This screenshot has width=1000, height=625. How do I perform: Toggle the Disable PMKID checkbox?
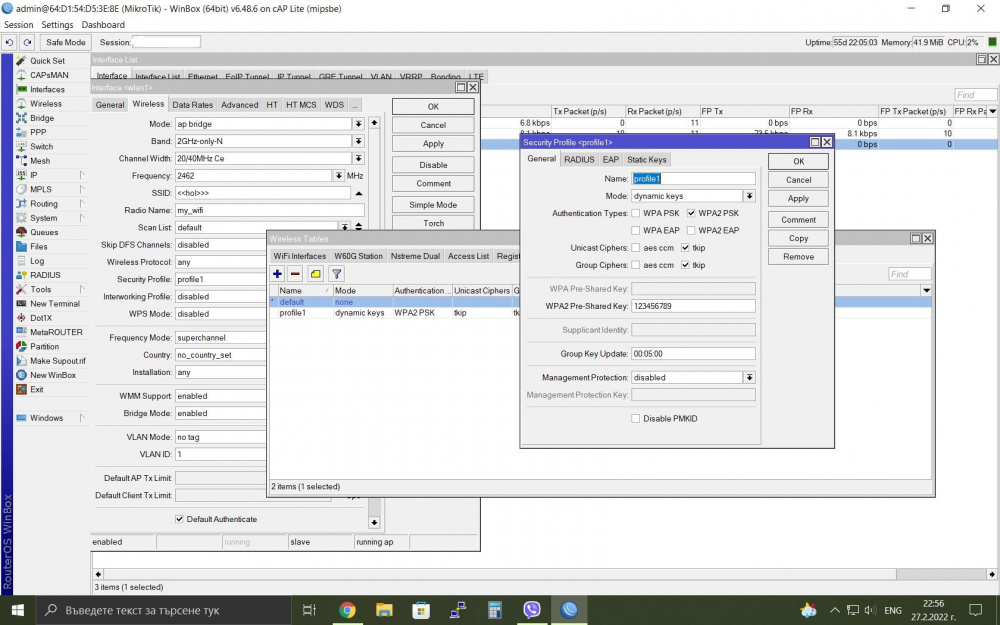coord(636,419)
